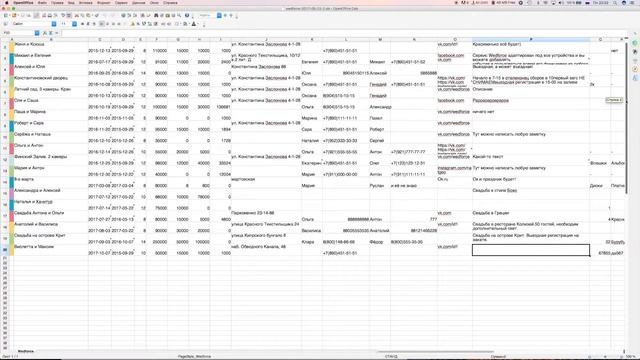Open the Gallery
Screen dimensions: 640x360
coord(167,16)
